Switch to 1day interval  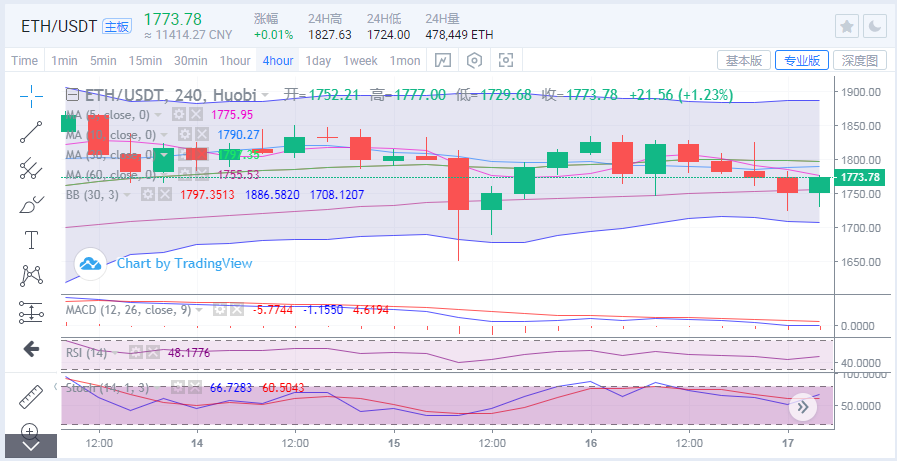click(318, 61)
